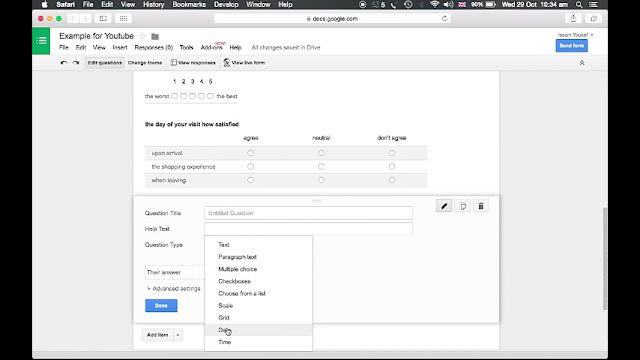Image resolution: width=640 pixels, height=360 pixels.
Task: Click the blue Send form button
Action: coord(571,46)
